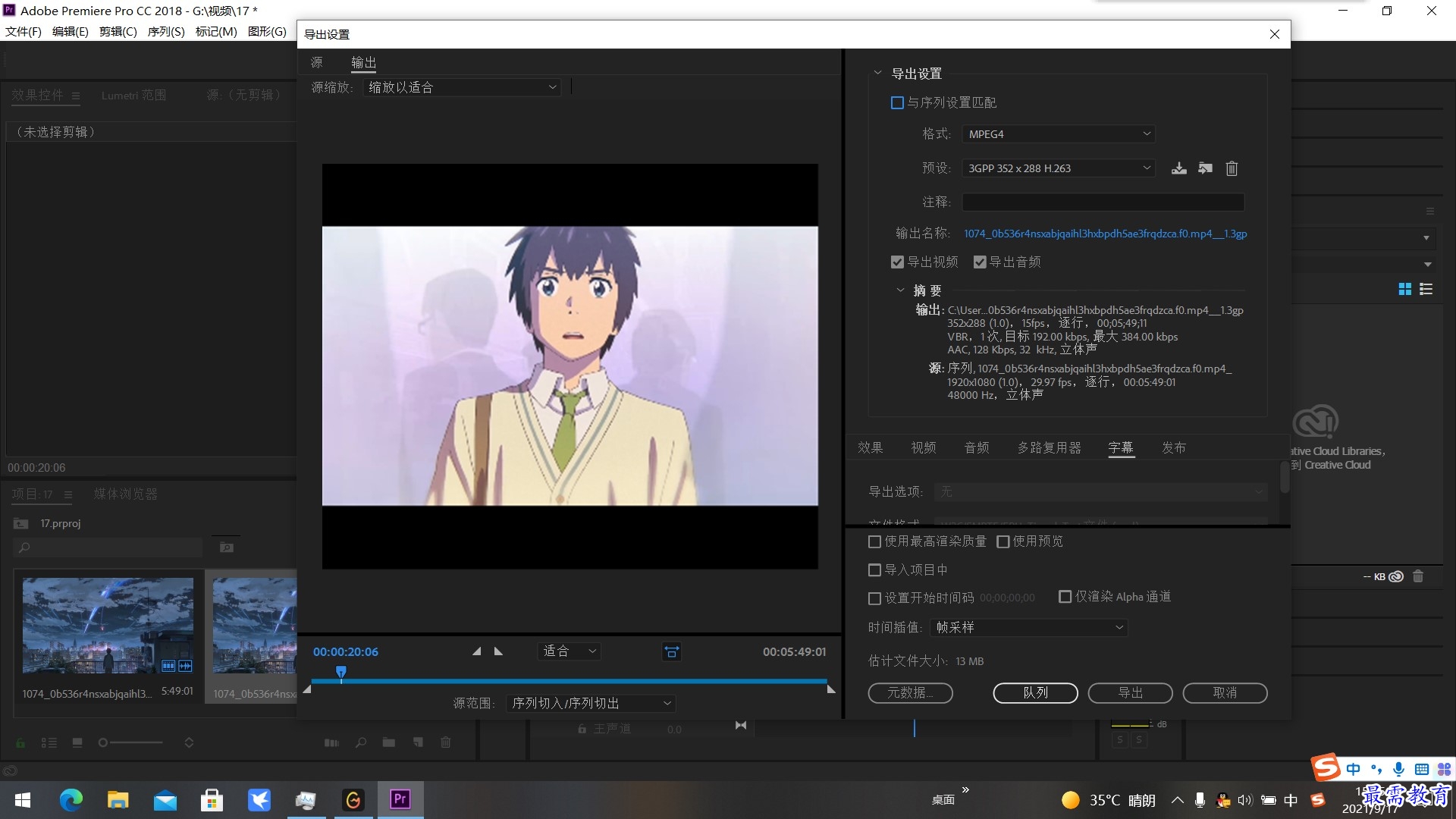Set the Out point triangle marker
This screenshot has height=819, width=1456.
coord(498,651)
